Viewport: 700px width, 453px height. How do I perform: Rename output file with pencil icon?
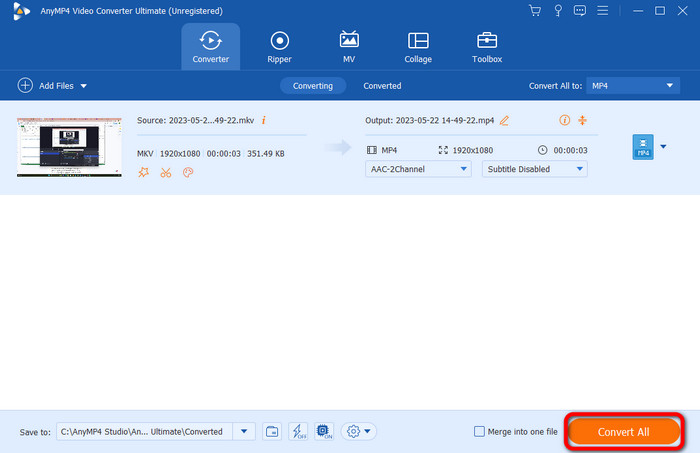coord(504,121)
